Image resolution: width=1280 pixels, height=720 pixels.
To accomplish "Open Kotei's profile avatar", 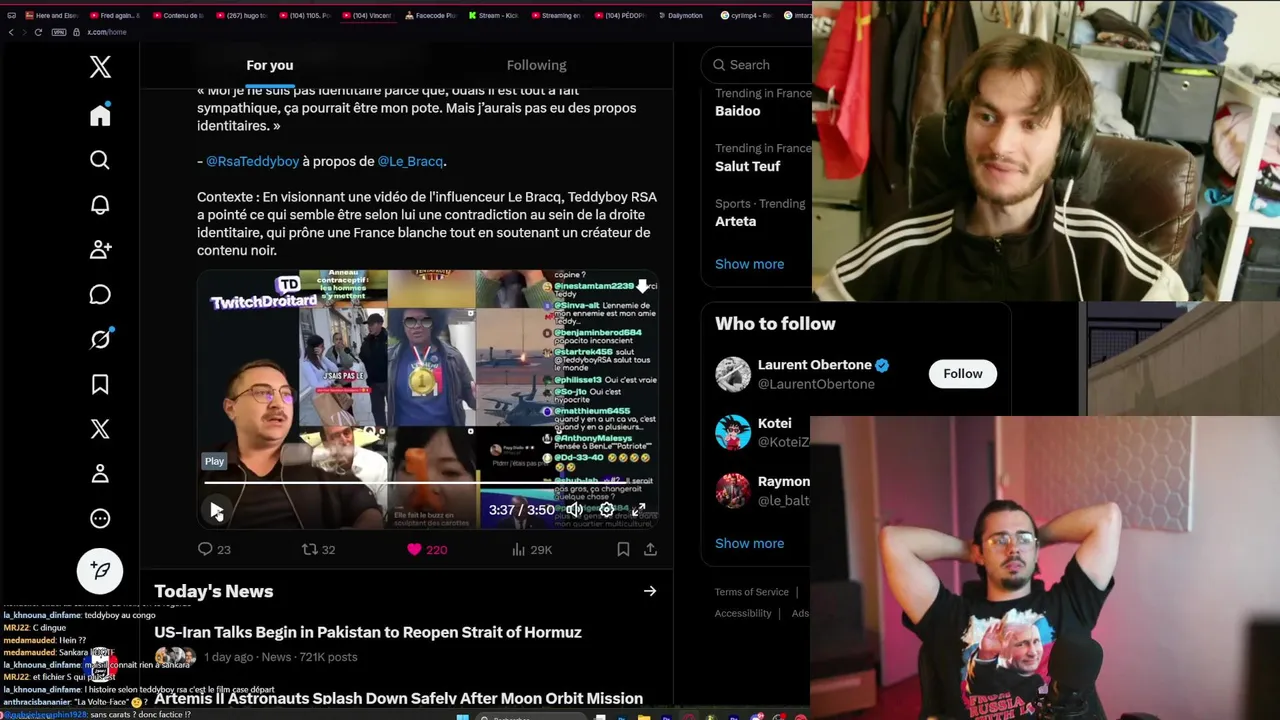I will 733,432.
